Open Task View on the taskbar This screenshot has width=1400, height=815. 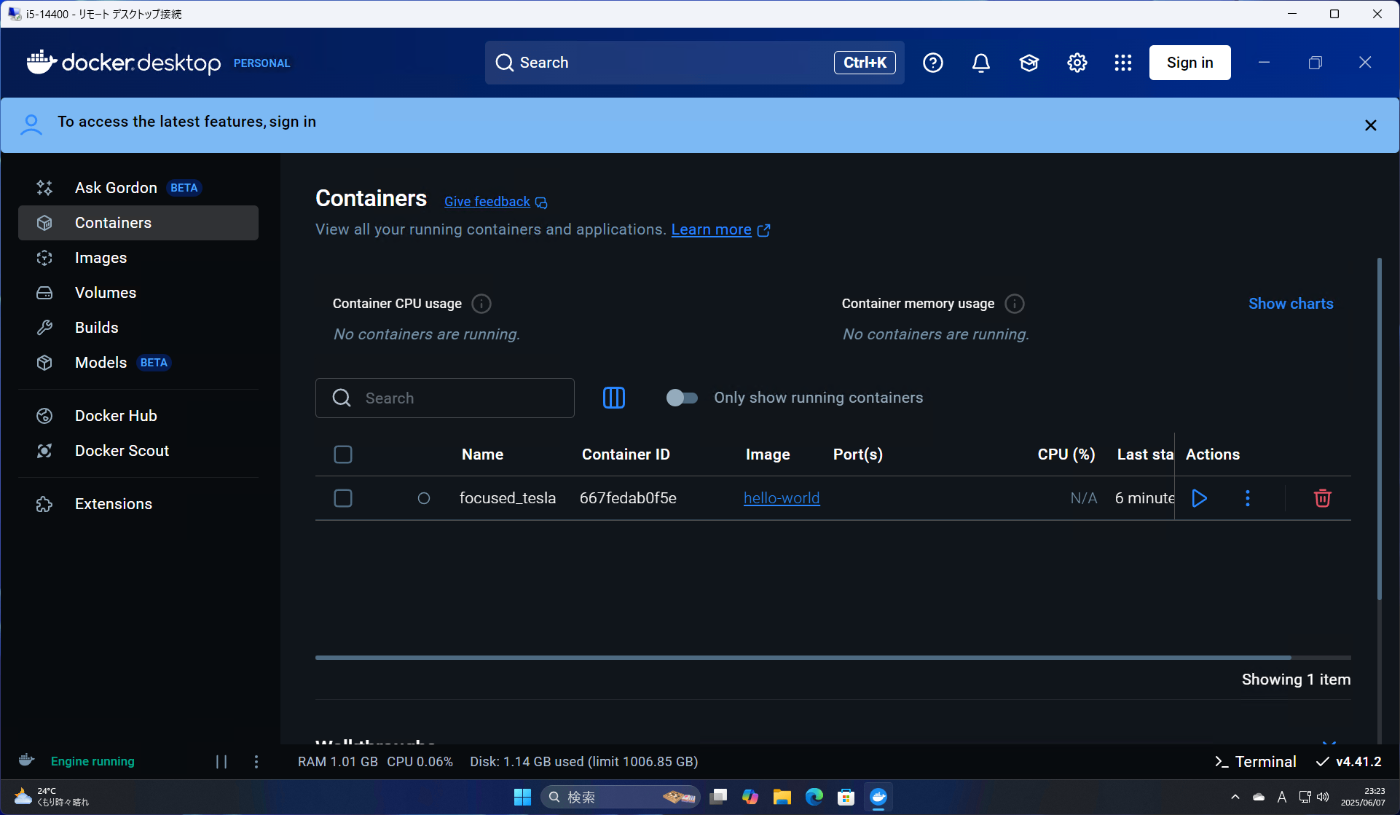click(x=718, y=797)
